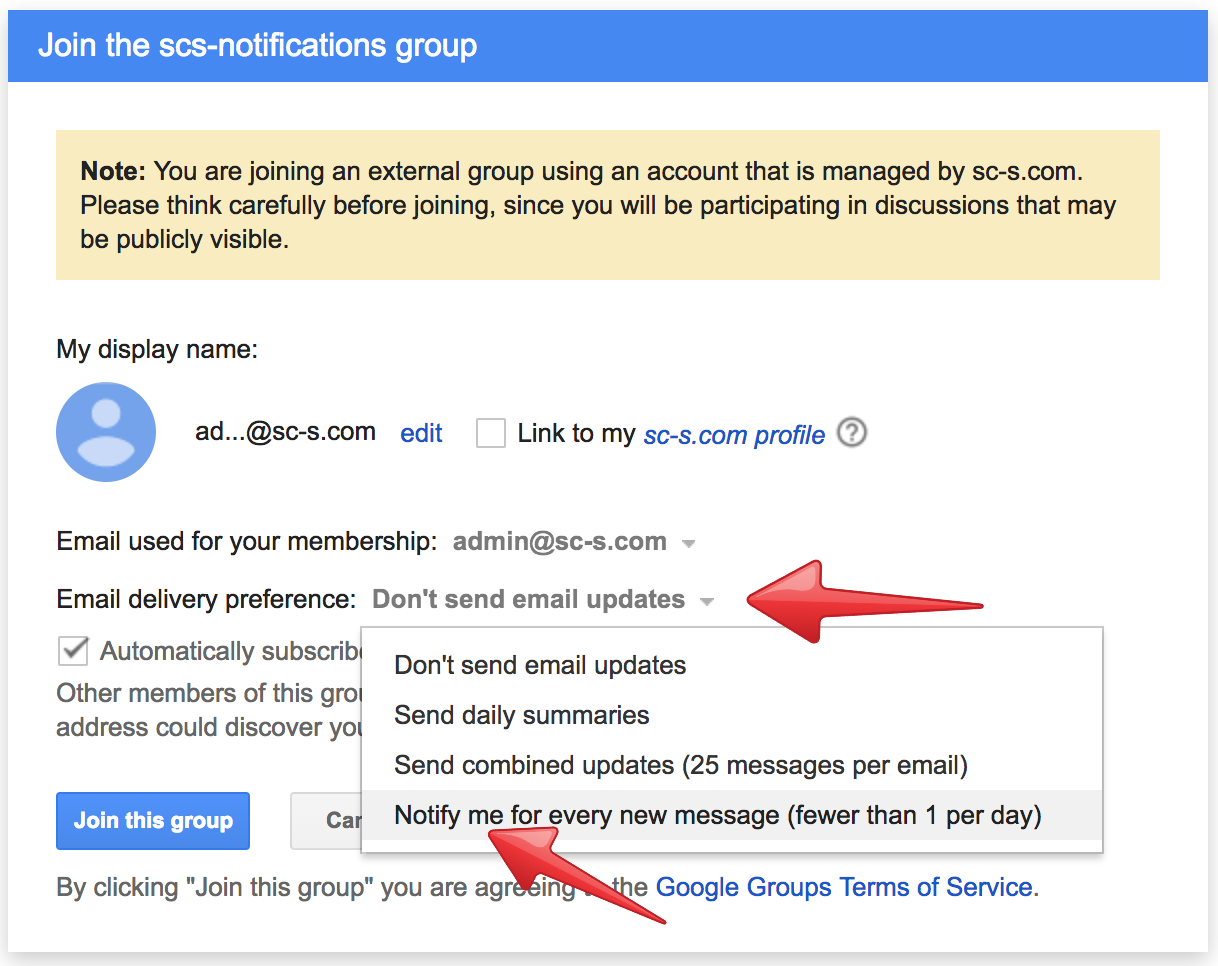This screenshot has height=966, width=1218.
Task: Click the blue profile avatar picture
Action: 106,432
